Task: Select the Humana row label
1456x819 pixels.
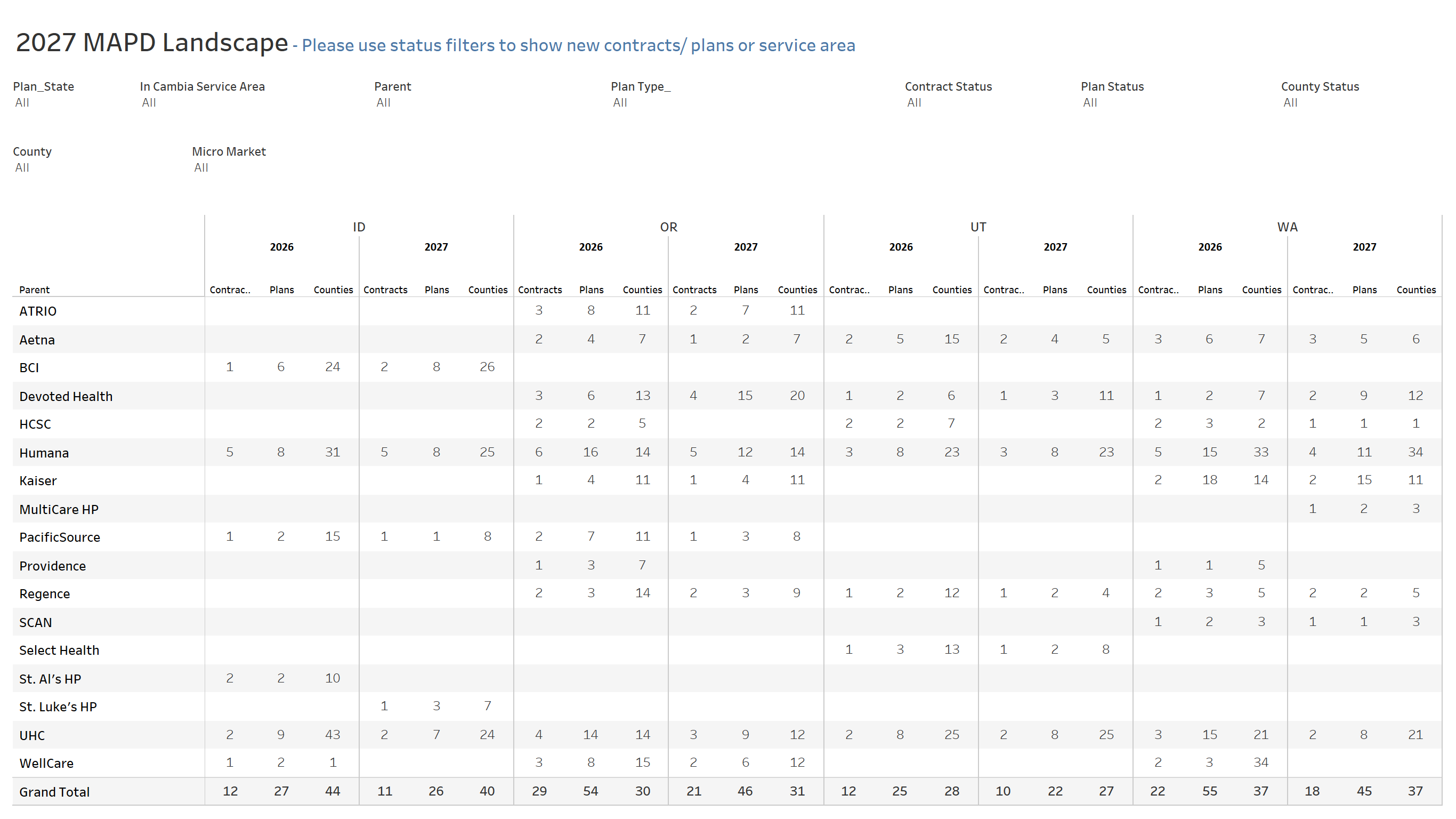Action: pyautogui.click(x=44, y=453)
